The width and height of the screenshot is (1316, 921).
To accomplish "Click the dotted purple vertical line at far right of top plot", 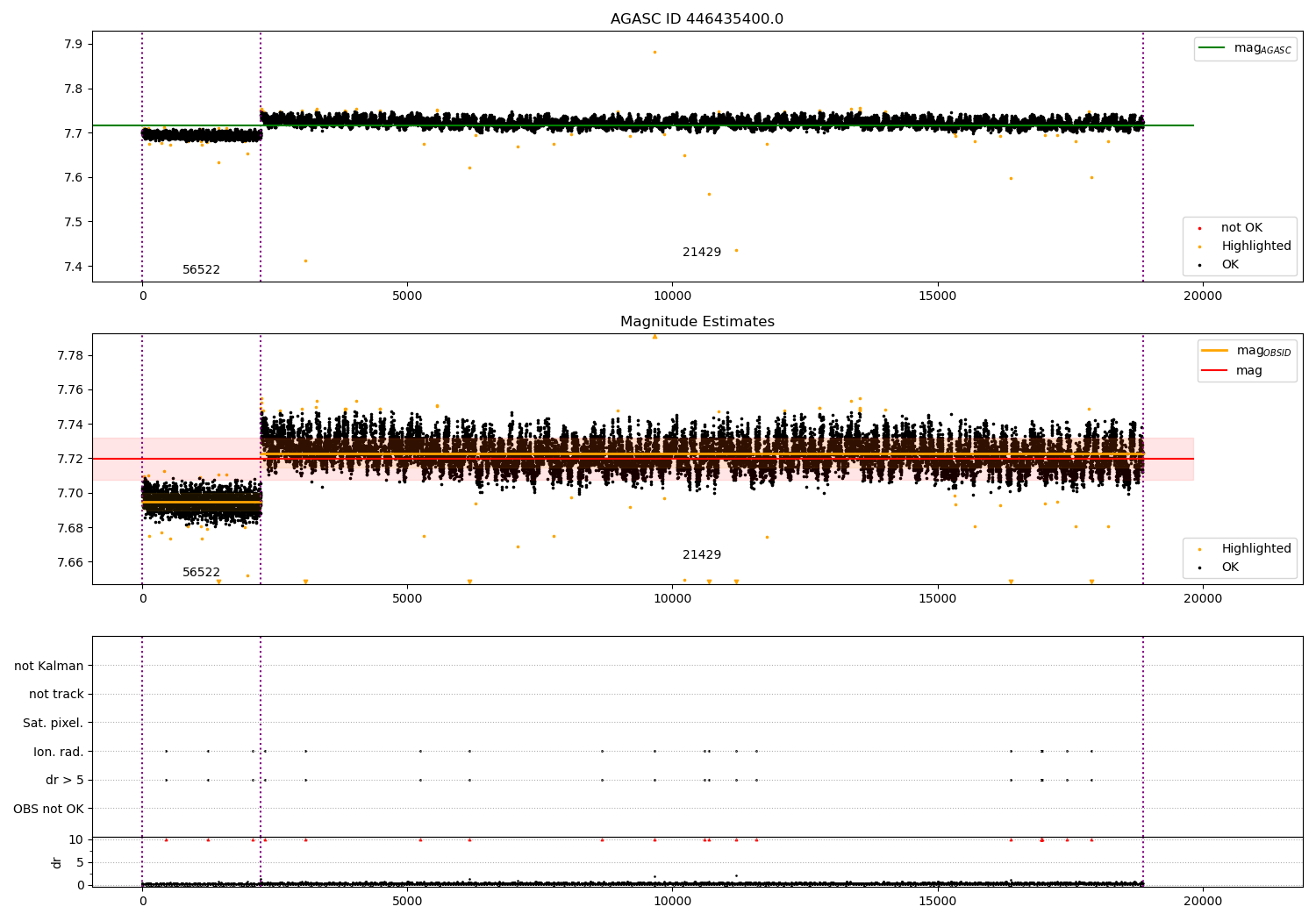I will [x=1143, y=157].
